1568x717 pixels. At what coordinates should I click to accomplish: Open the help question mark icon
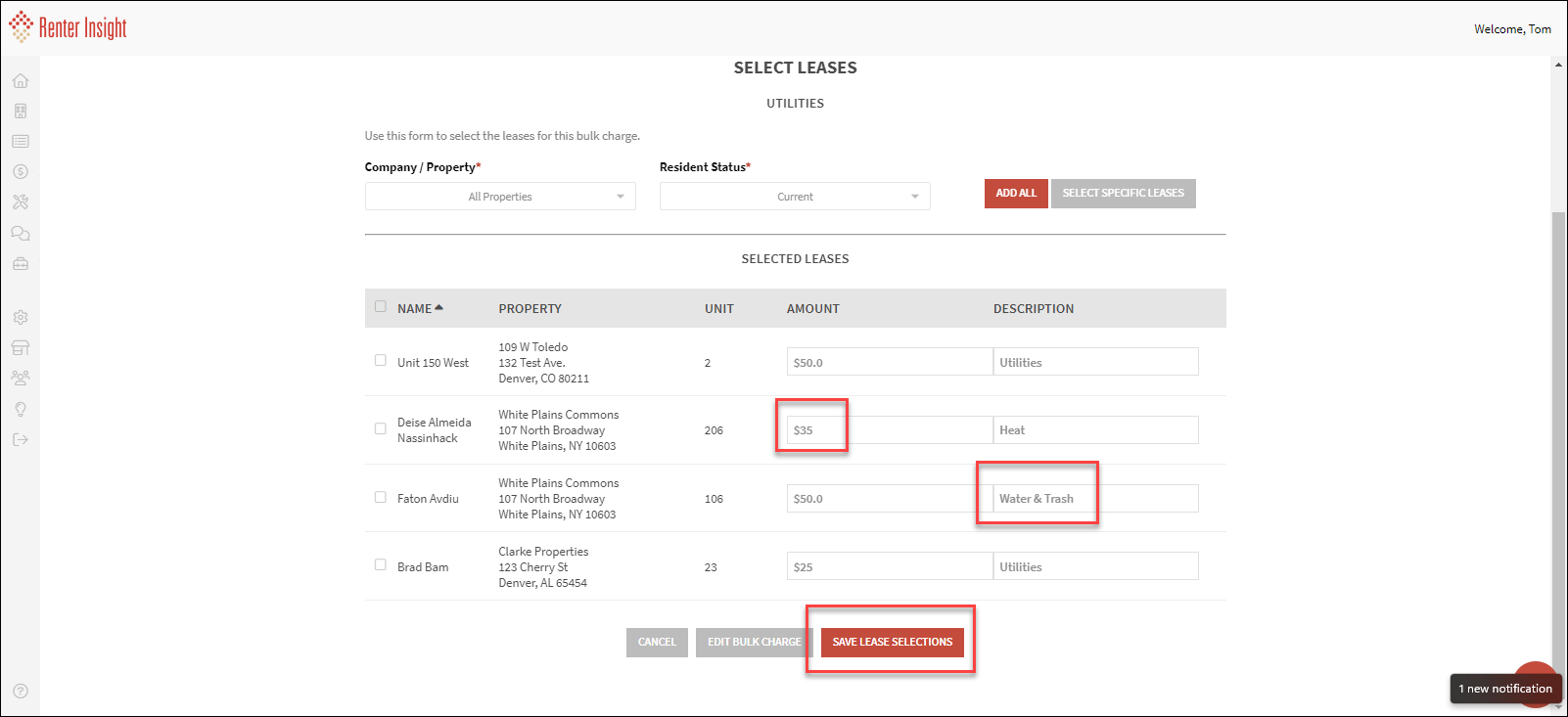[x=21, y=692]
